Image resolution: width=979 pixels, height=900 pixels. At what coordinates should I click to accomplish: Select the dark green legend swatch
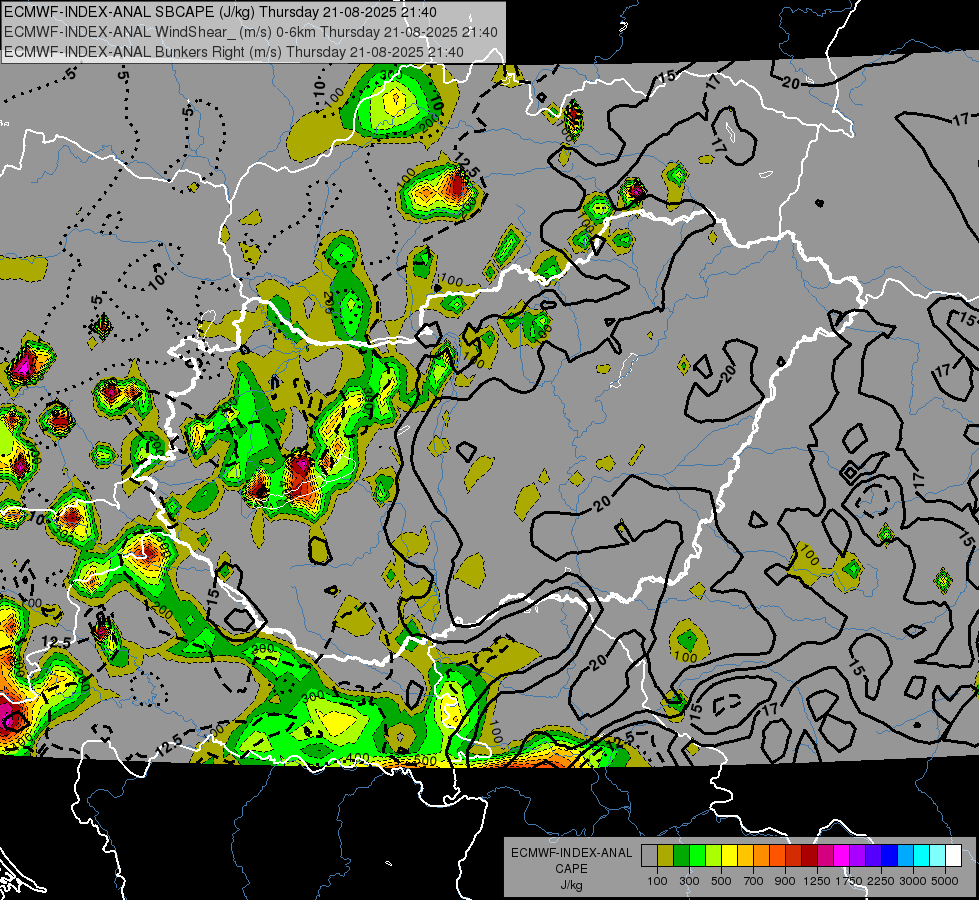[x=681, y=855]
